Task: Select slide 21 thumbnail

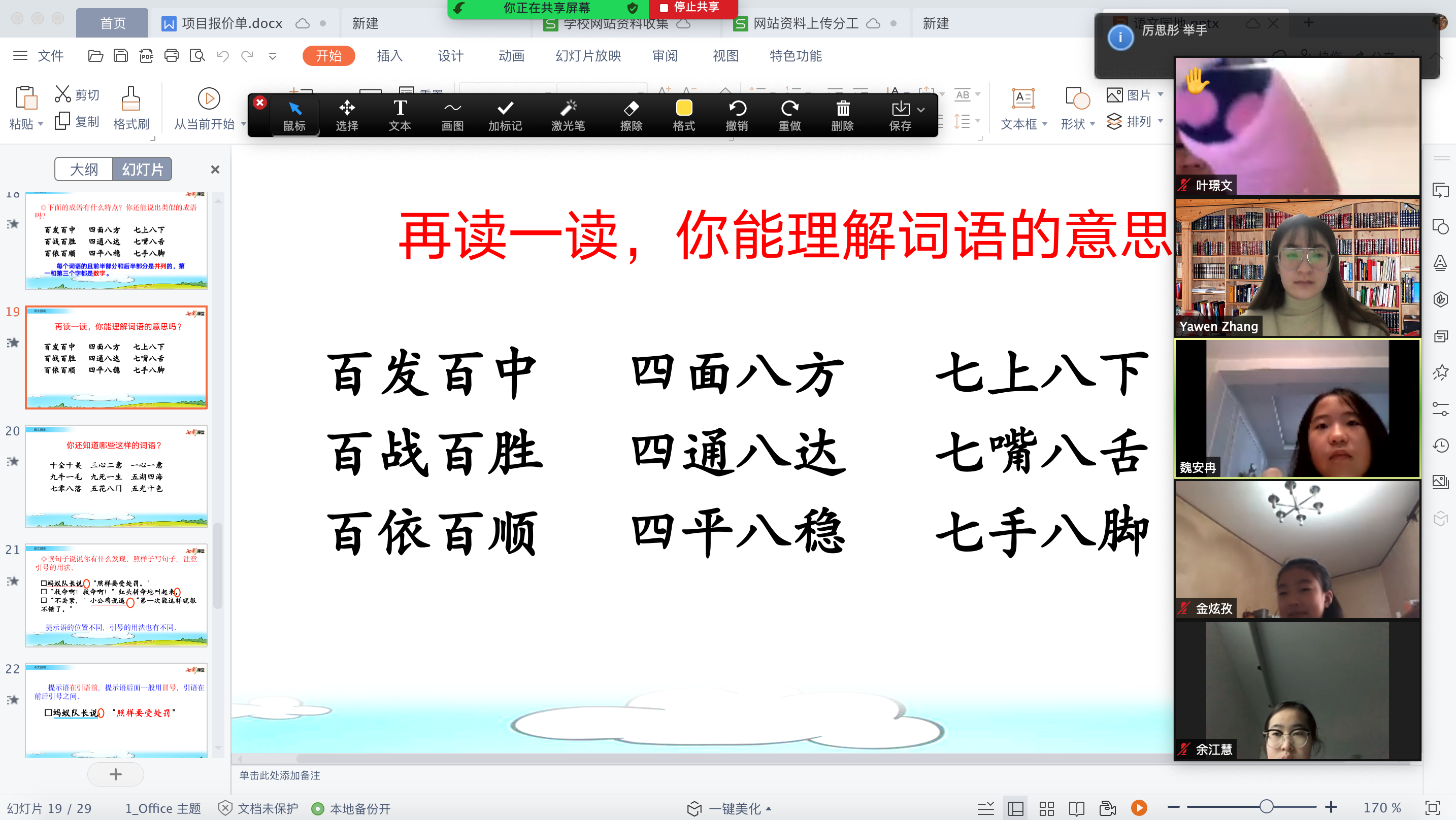Action: [x=116, y=596]
